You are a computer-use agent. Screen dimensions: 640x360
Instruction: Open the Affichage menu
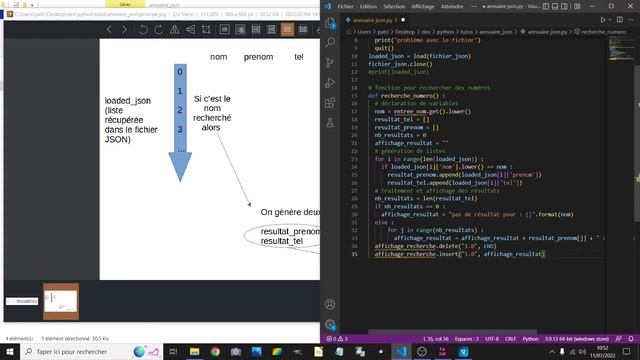[x=422, y=6]
